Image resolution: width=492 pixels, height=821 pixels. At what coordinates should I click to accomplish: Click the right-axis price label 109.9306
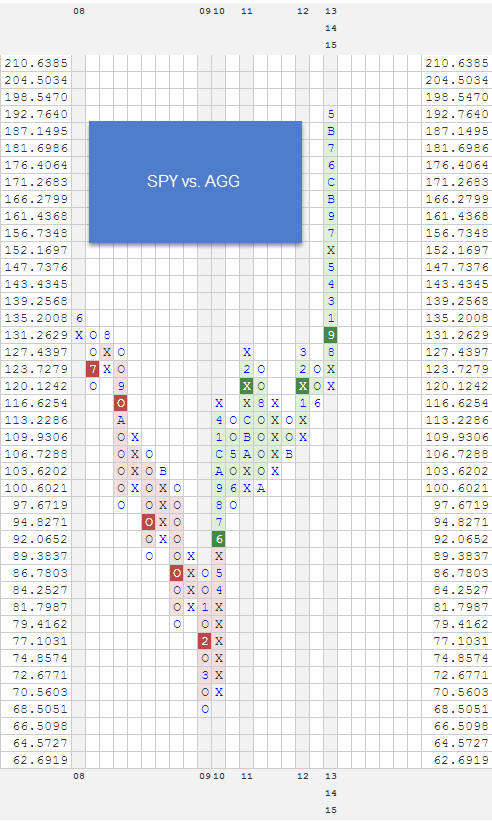[457, 437]
